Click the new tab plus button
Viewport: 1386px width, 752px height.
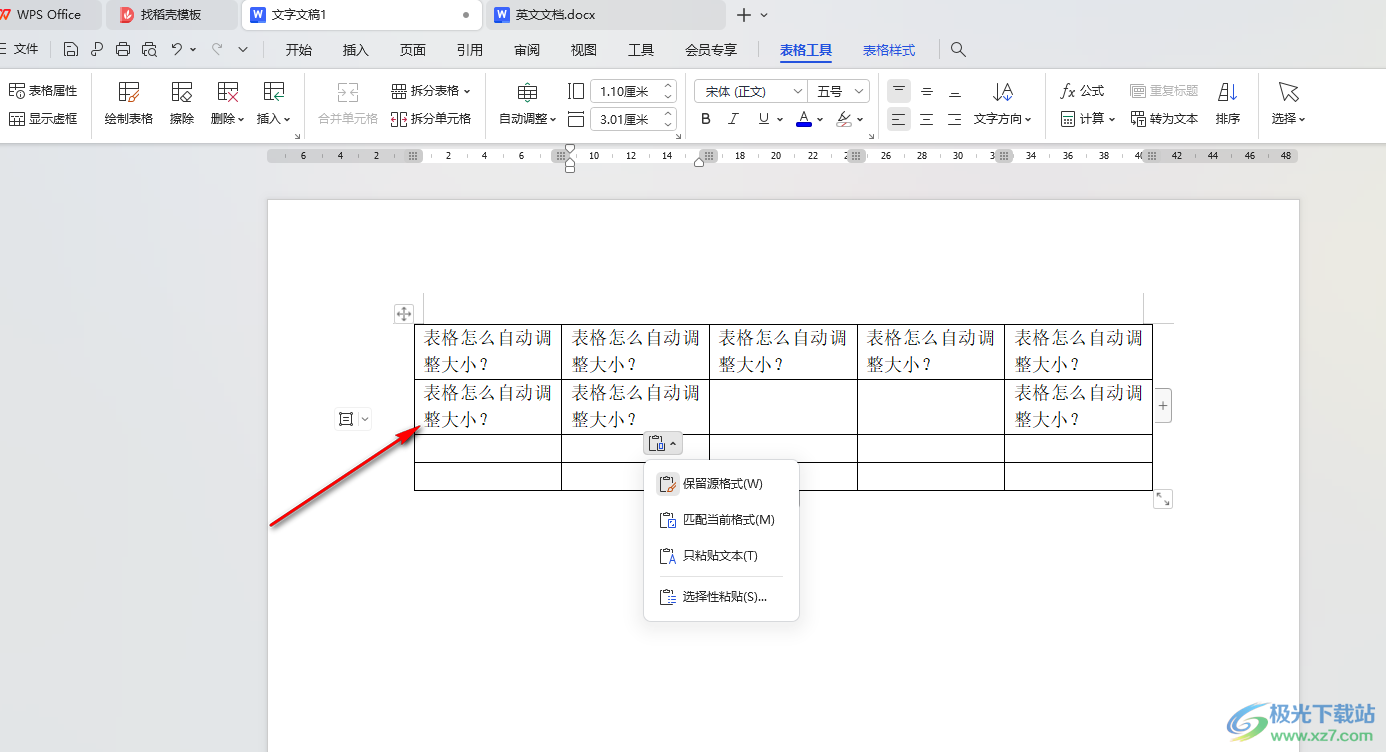[x=743, y=15]
